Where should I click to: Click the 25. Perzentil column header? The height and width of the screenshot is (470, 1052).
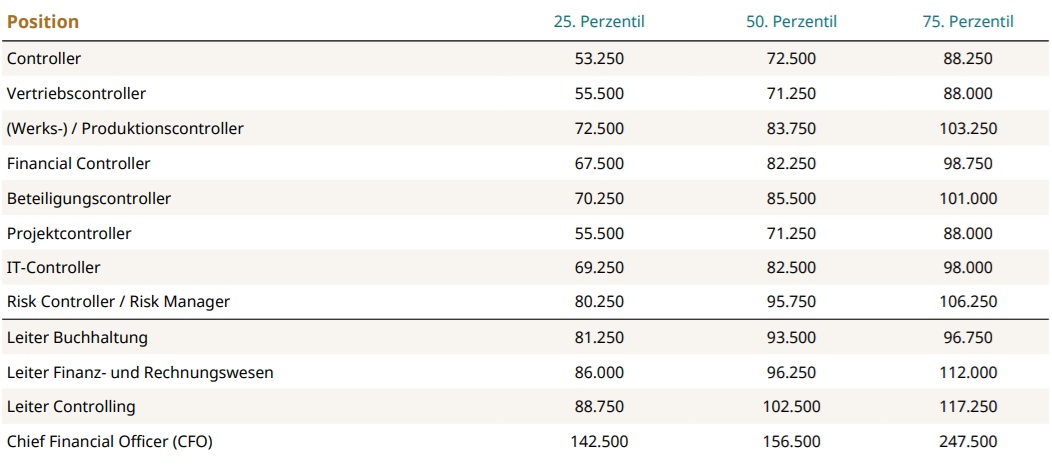(x=598, y=22)
